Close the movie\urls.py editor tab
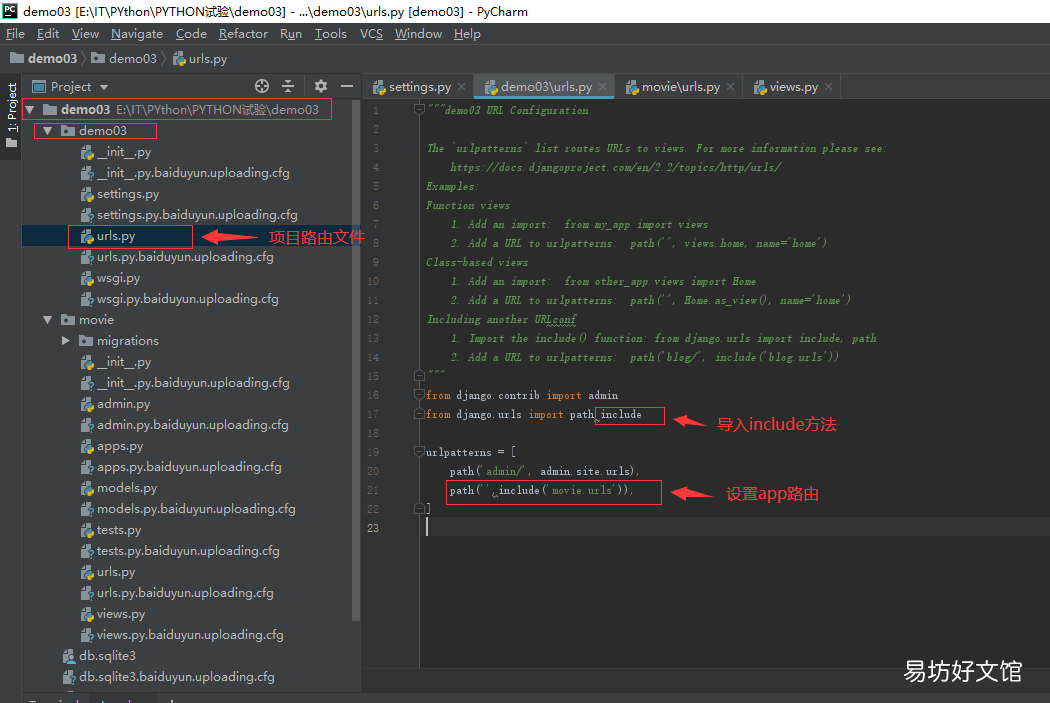Image resolution: width=1050 pixels, height=703 pixels. coord(731,87)
